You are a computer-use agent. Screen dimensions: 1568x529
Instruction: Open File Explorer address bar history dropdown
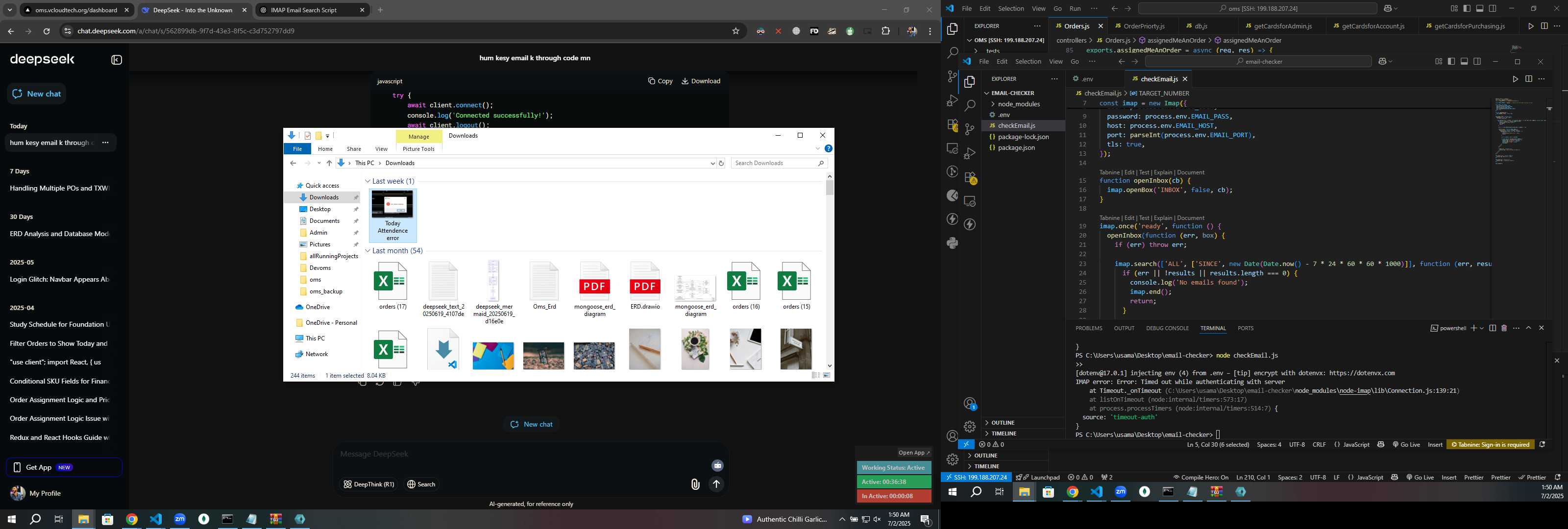click(x=713, y=163)
